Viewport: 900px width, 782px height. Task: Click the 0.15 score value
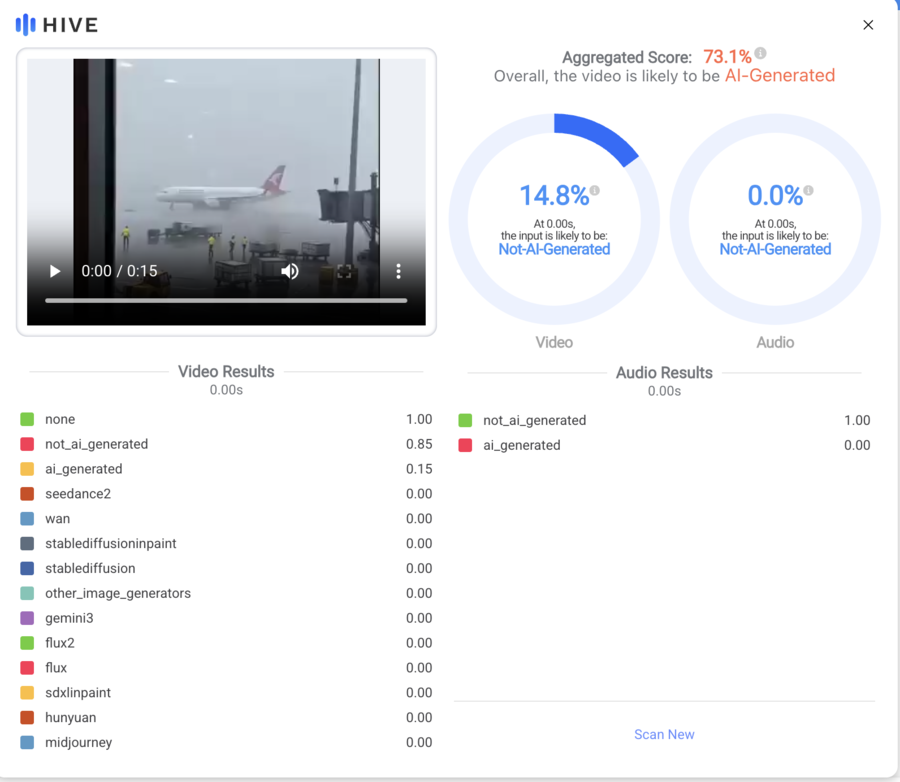419,469
